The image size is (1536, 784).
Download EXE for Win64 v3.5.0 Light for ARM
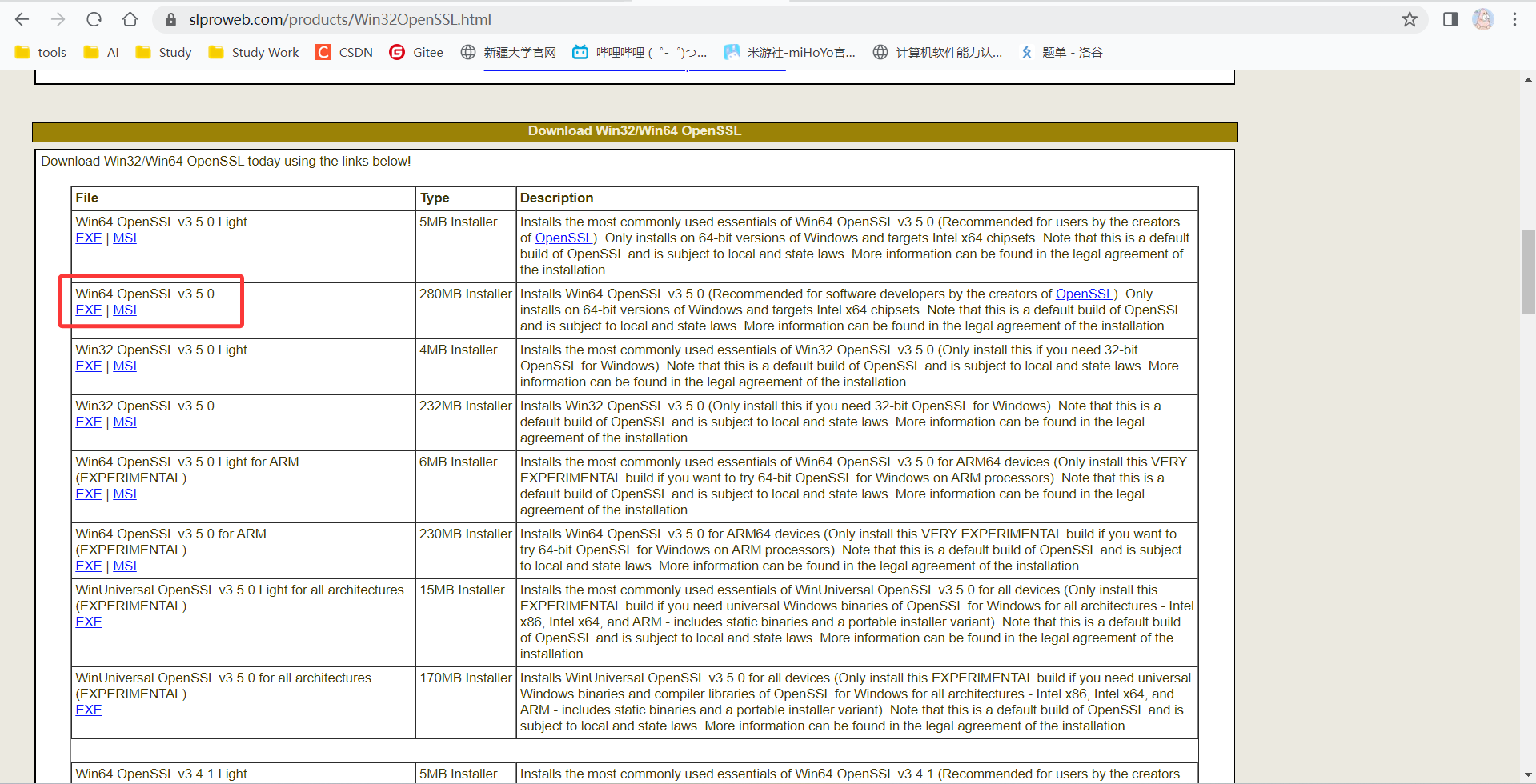(x=89, y=494)
